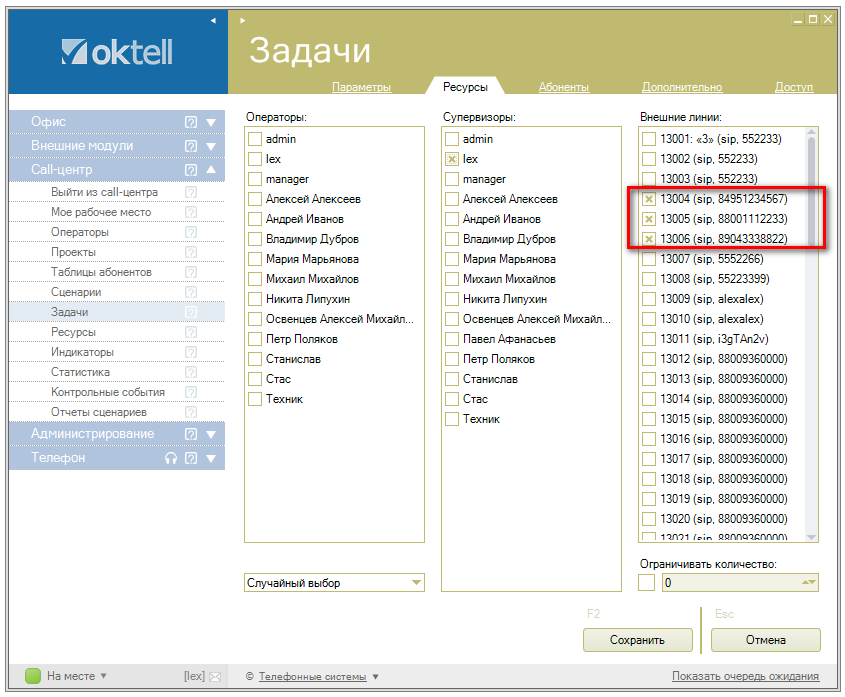
Task: Expand the Внешние модули section
Action: [x=211, y=146]
